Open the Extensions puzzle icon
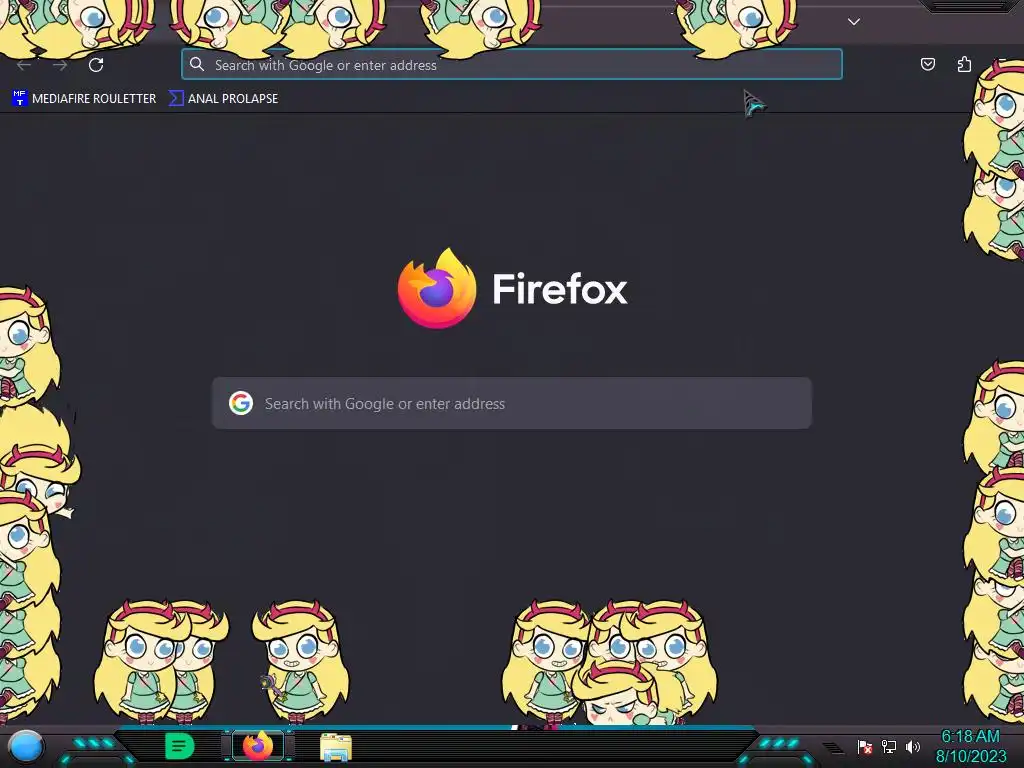This screenshot has width=1024, height=768. 964,64
